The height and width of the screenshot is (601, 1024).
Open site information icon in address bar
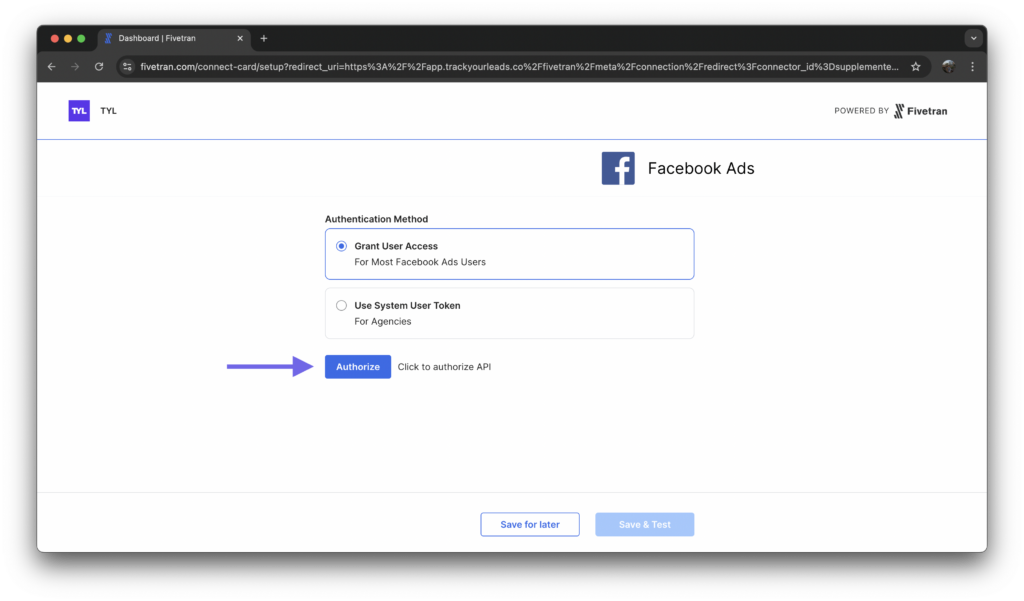(x=127, y=67)
